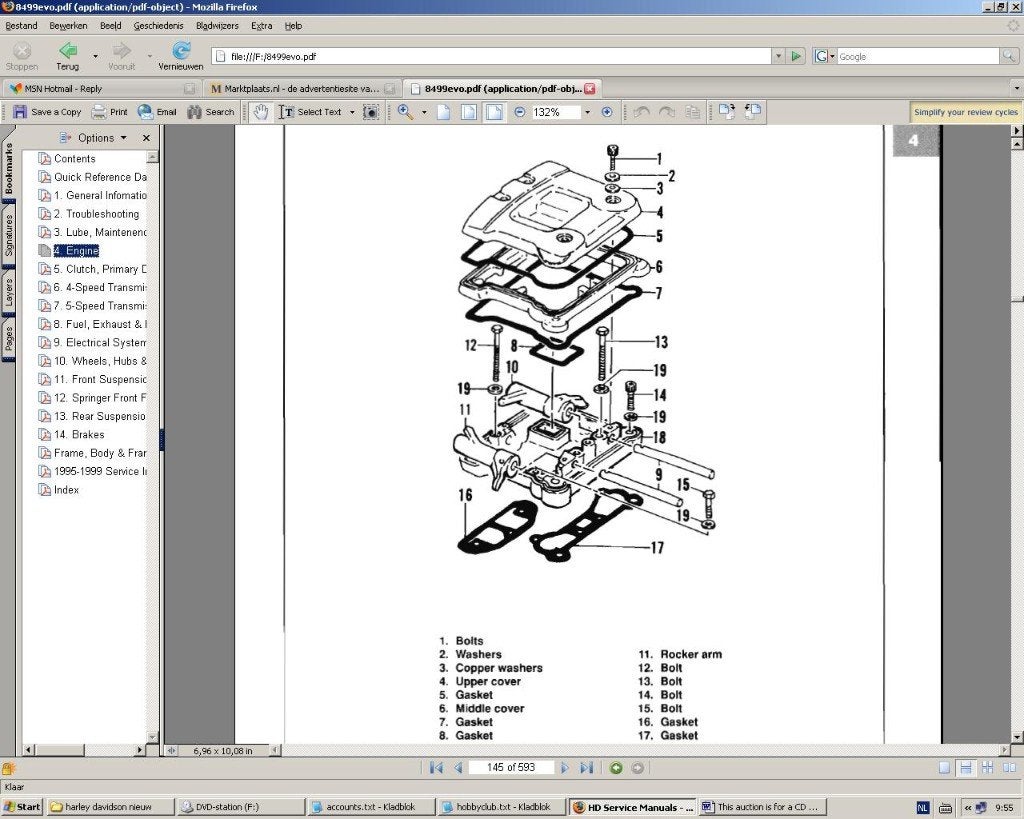
Task: Go to the next page arrow
Action: point(565,768)
